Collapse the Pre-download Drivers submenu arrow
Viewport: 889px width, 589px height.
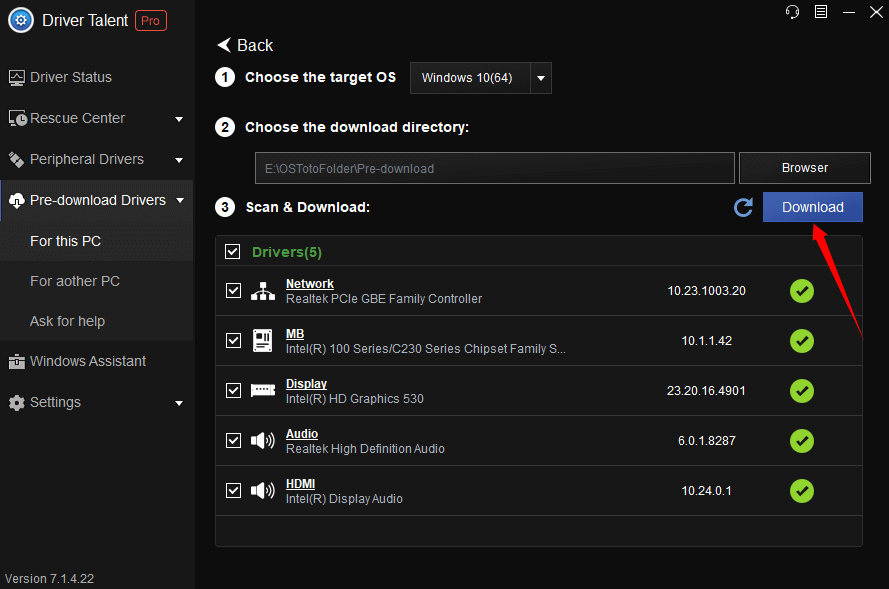[x=180, y=200]
